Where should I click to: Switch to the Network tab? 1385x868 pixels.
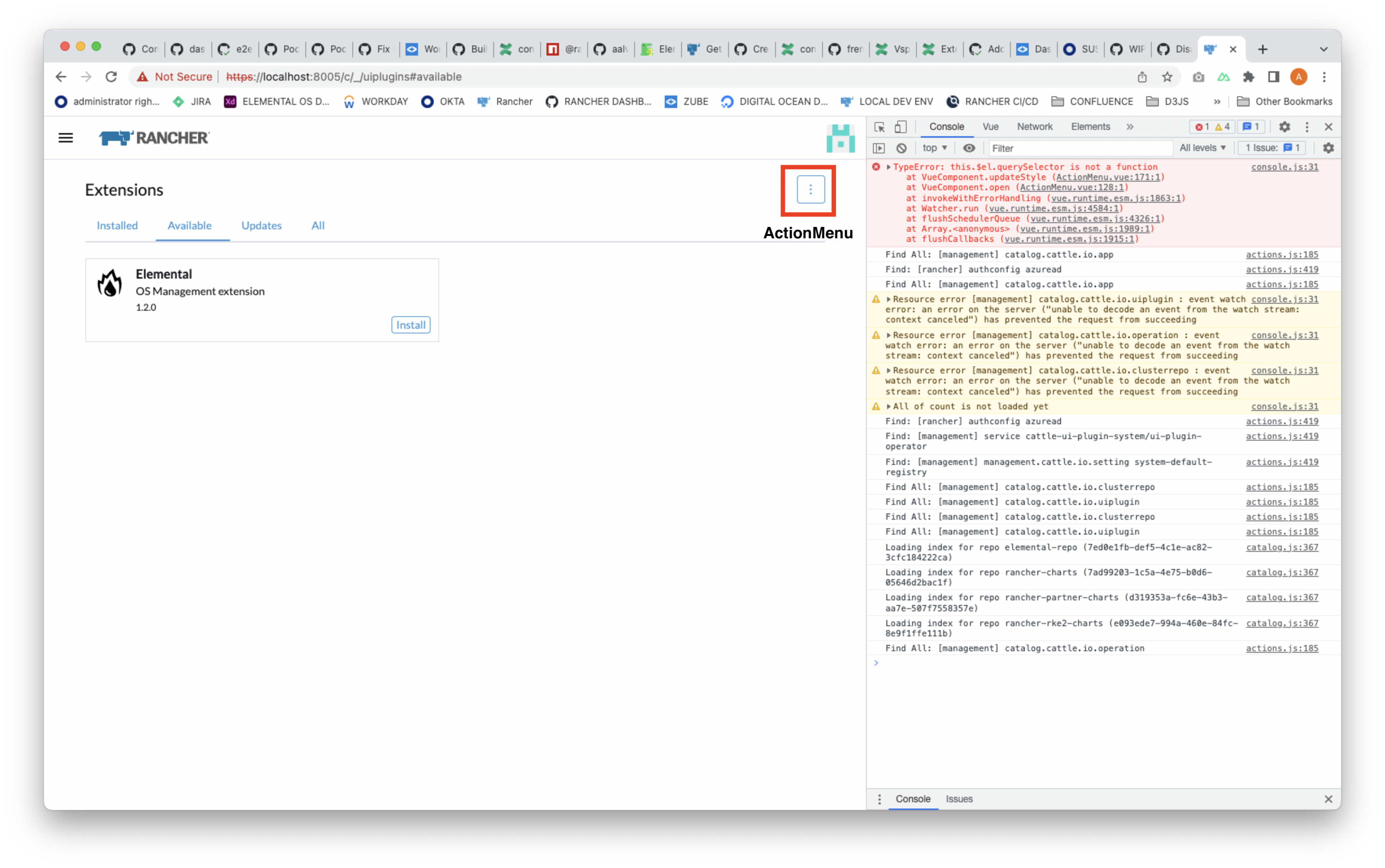click(x=1034, y=127)
